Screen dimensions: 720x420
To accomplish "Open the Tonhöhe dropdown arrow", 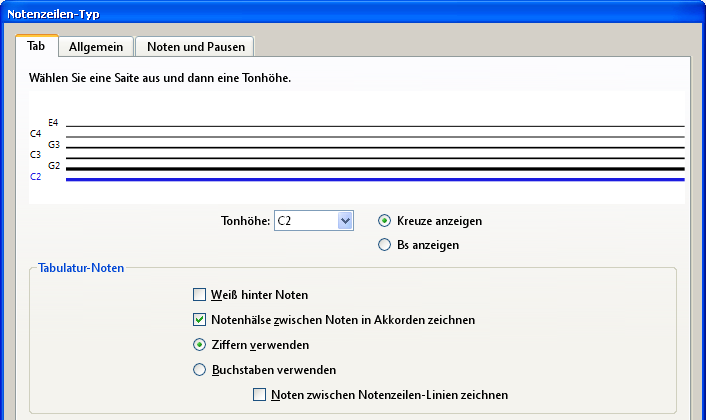I will tap(345, 221).
